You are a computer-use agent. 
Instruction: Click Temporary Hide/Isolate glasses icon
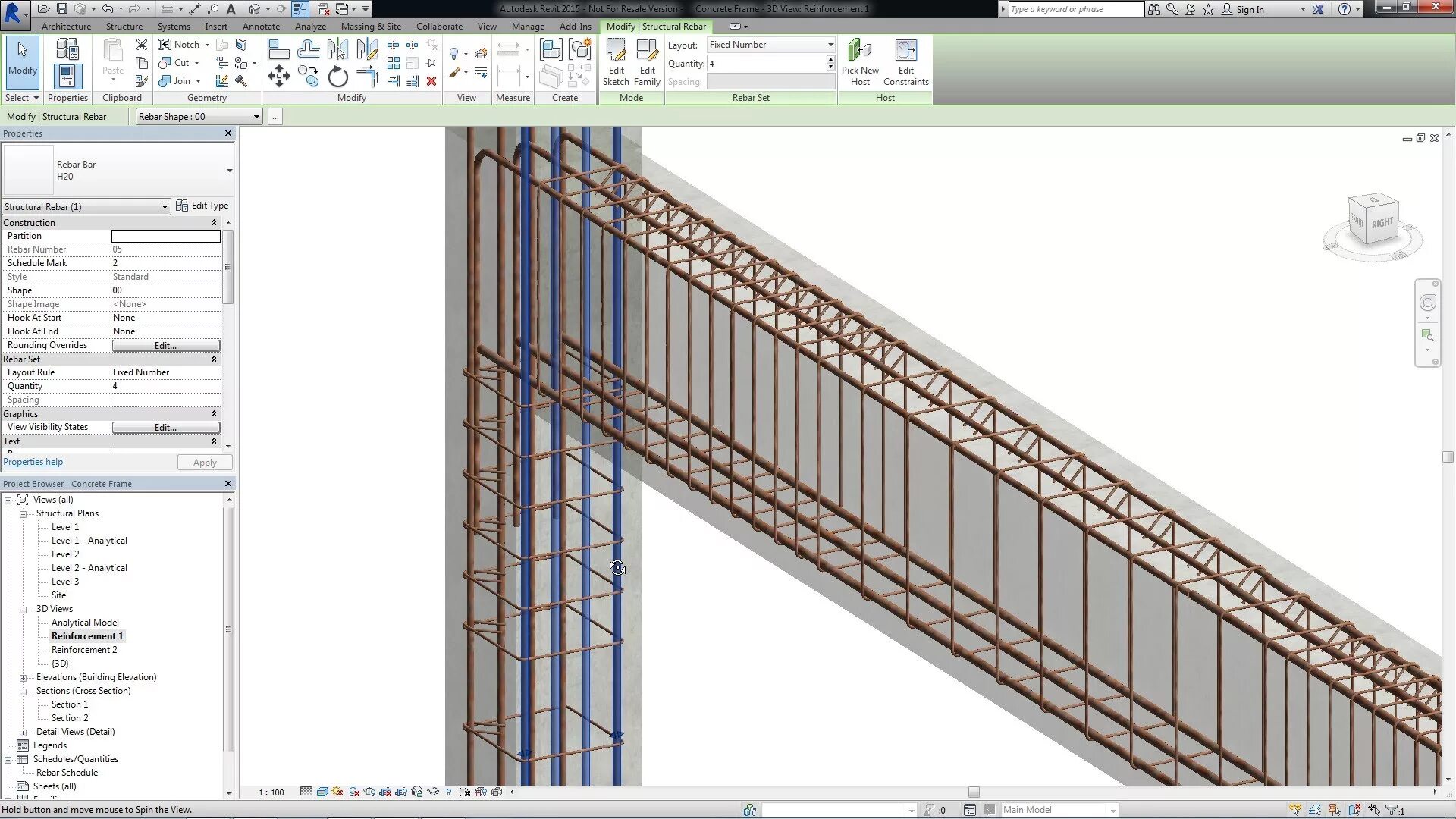[x=433, y=792]
